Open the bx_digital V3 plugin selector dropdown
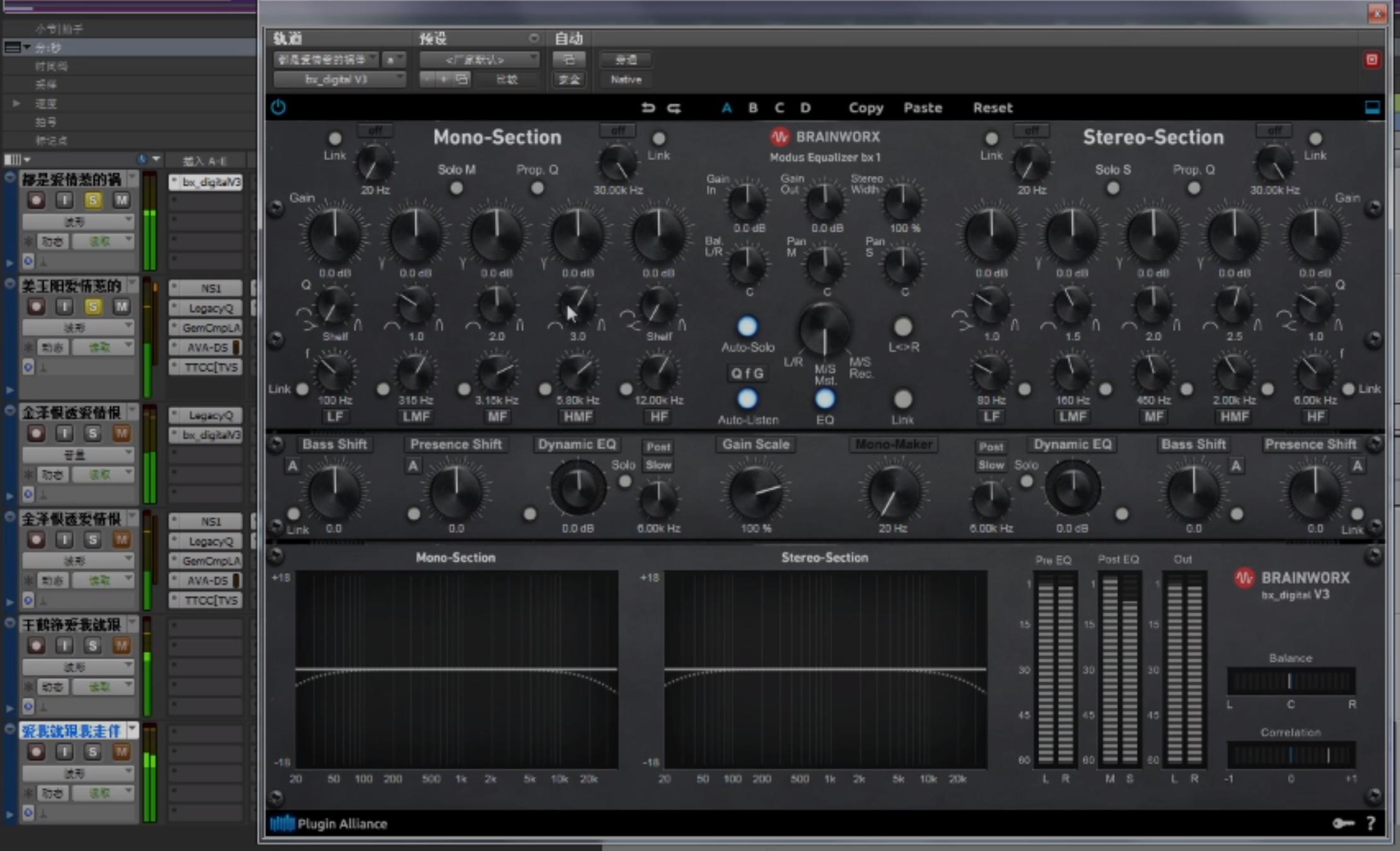 click(x=339, y=79)
